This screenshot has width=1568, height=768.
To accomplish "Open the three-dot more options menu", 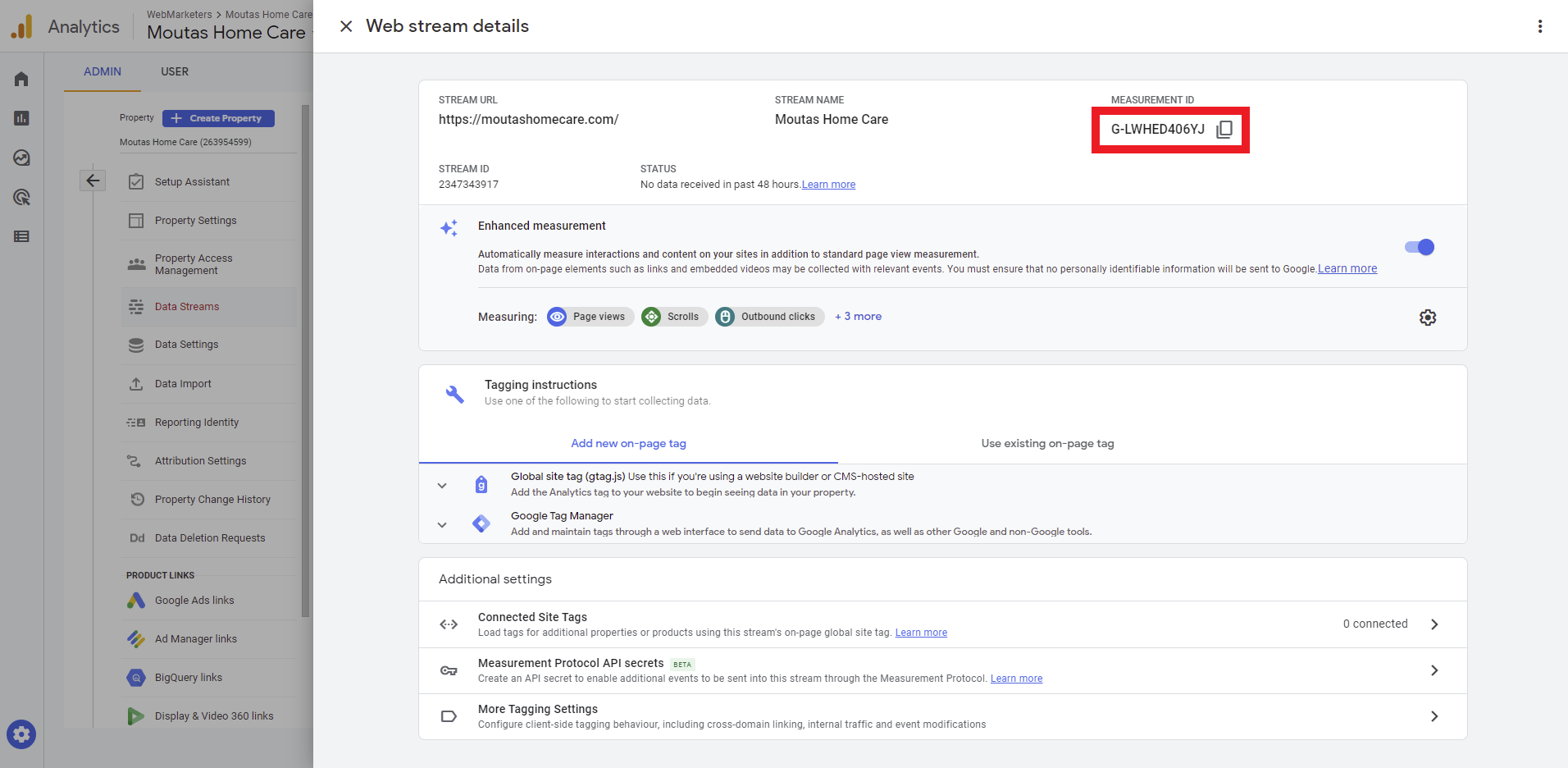I will pyautogui.click(x=1539, y=26).
